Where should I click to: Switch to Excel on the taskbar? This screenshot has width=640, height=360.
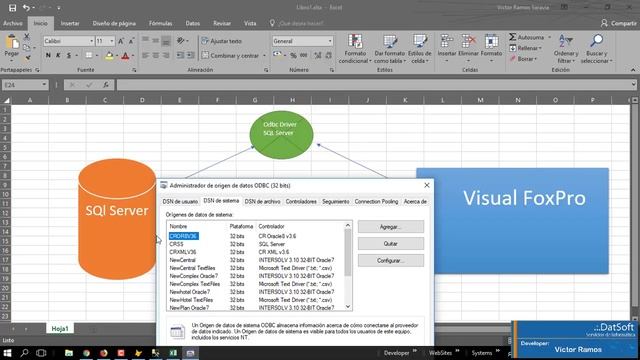pos(173,353)
